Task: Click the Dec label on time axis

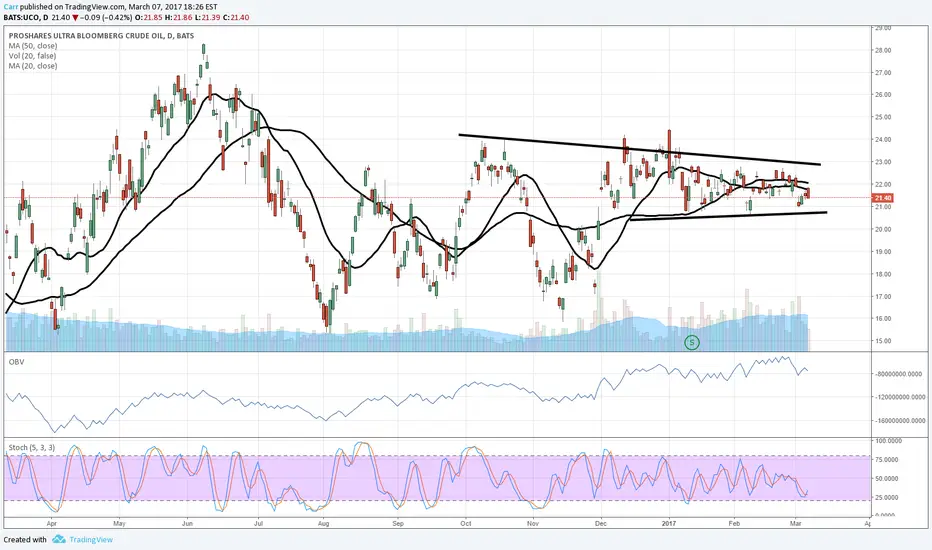Action: tap(602, 524)
